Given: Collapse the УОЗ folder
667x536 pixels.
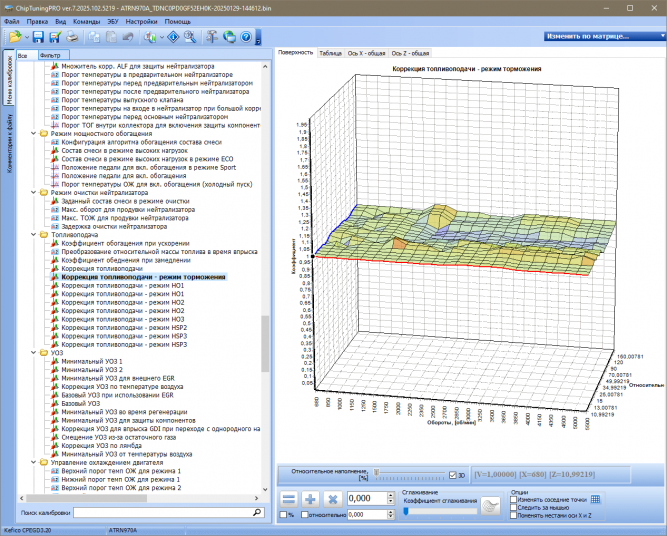Looking at the screenshot, I should coord(34,353).
